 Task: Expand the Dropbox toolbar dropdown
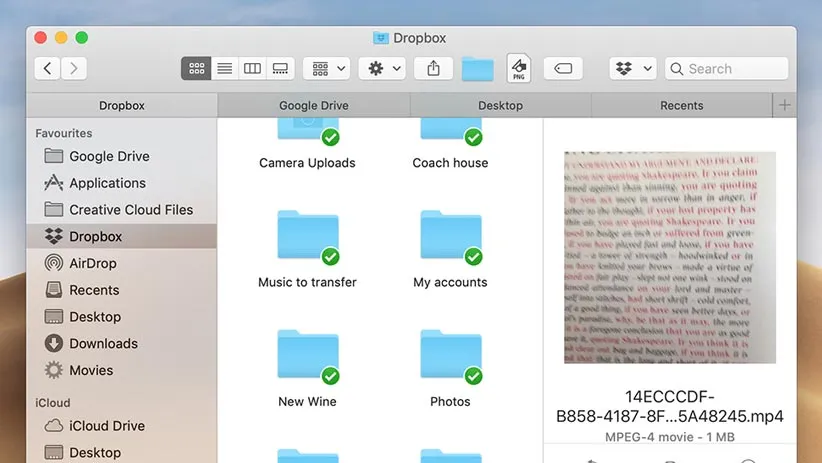[632, 68]
